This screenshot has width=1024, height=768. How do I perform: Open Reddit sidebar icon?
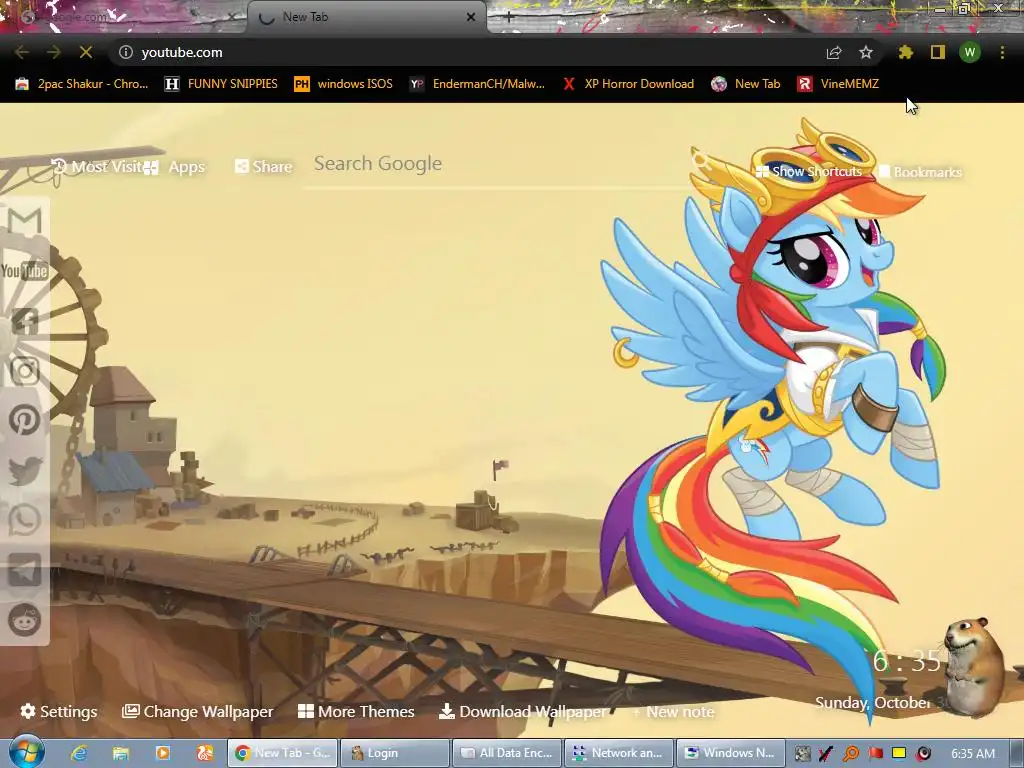pyautogui.click(x=25, y=620)
